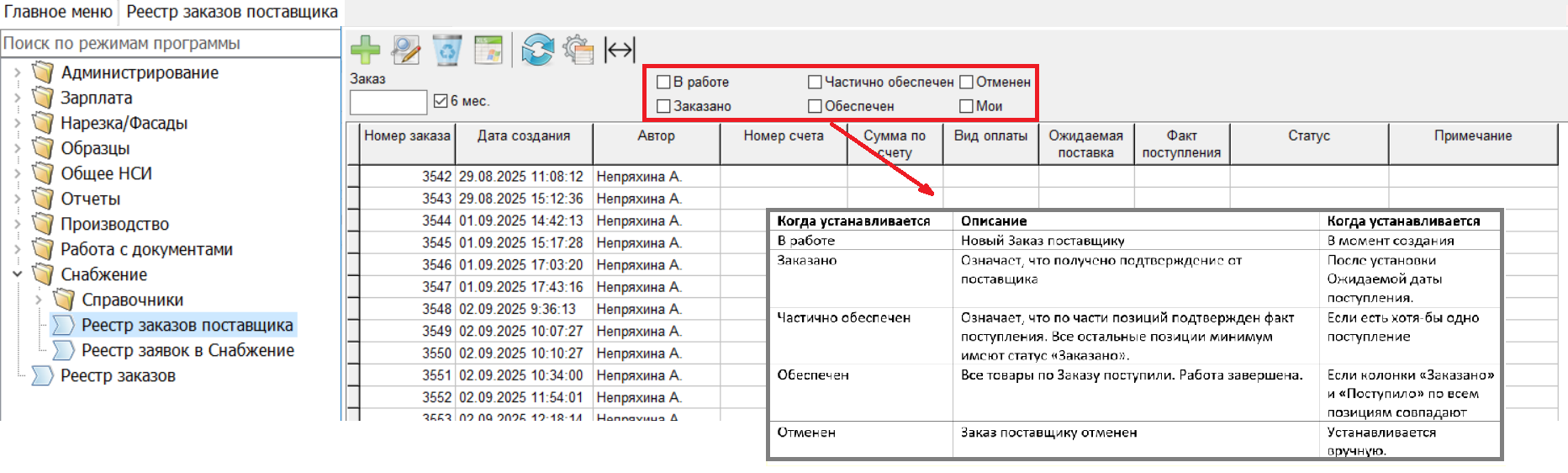This screenshot has width=1568, height=473.
Task: Export the table with the XLS icon
Action: point(488,50)
